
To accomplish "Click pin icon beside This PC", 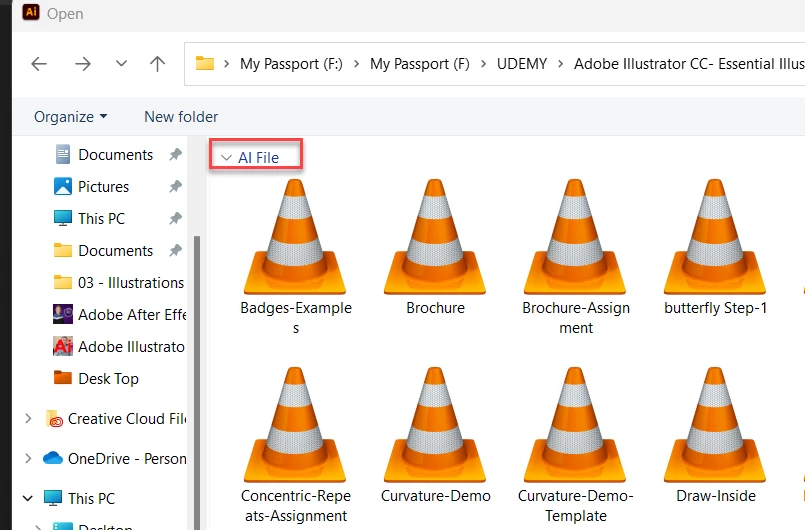I will (x=176, y=218).
